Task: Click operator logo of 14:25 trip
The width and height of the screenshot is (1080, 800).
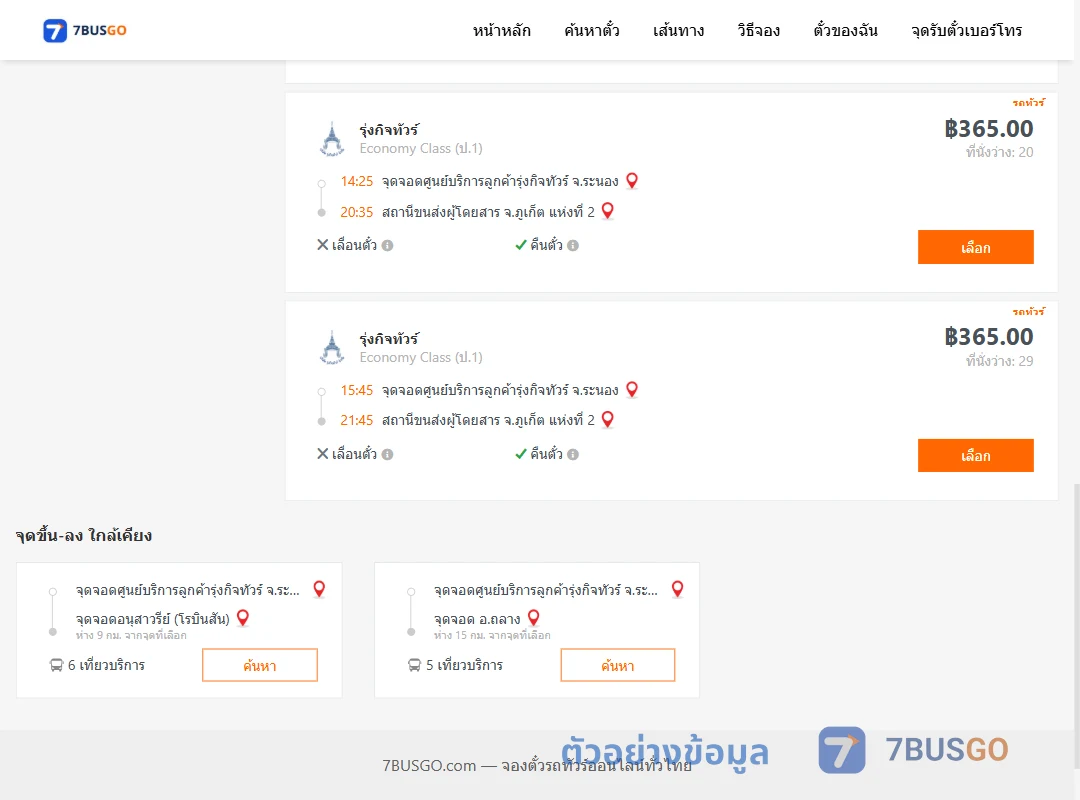Action: point(332,139)
